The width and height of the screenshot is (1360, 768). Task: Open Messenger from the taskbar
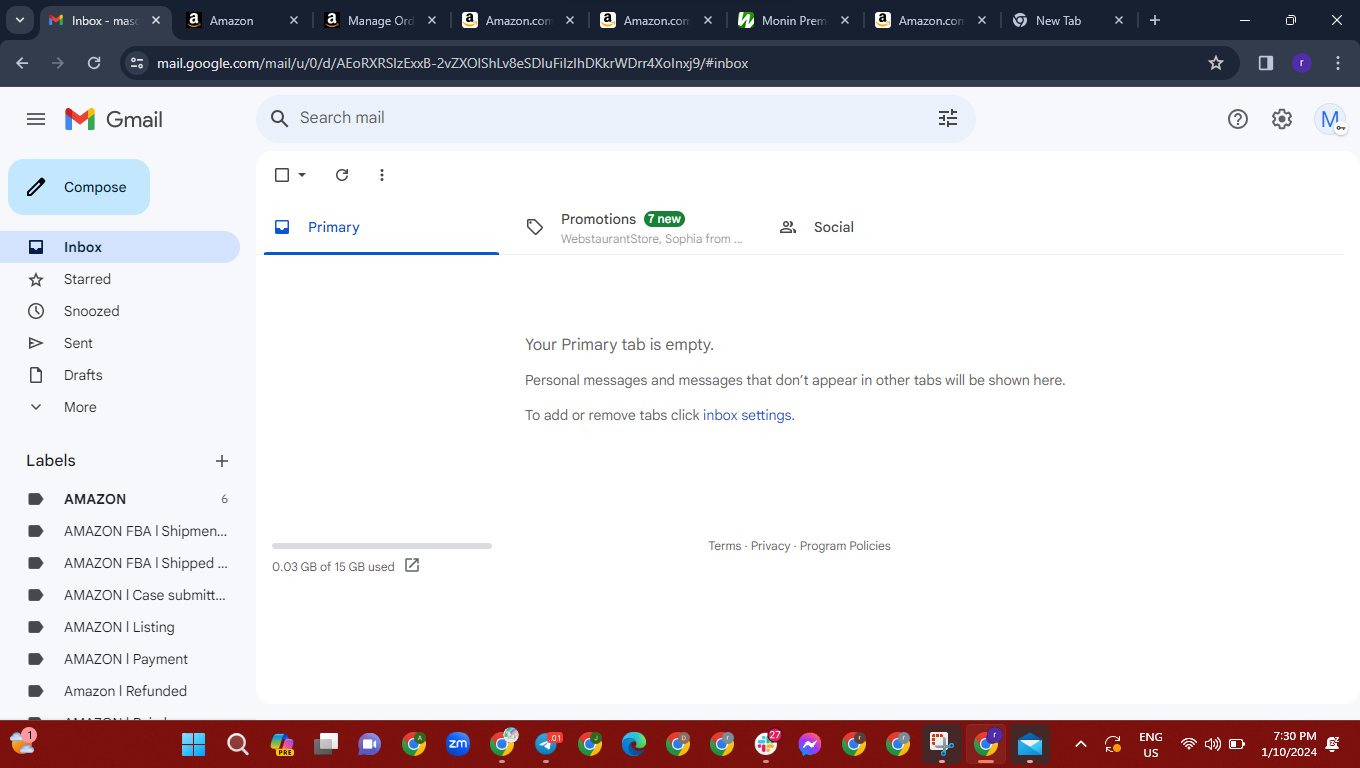(810, 744)
